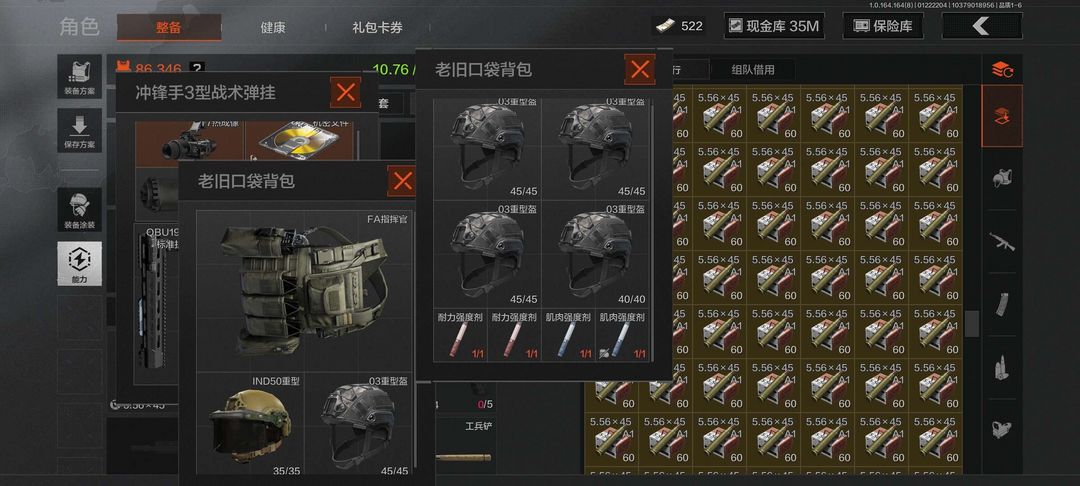Open the 装备方案 loadout icon
This screenshot has width=1080, height=486.
79,76
